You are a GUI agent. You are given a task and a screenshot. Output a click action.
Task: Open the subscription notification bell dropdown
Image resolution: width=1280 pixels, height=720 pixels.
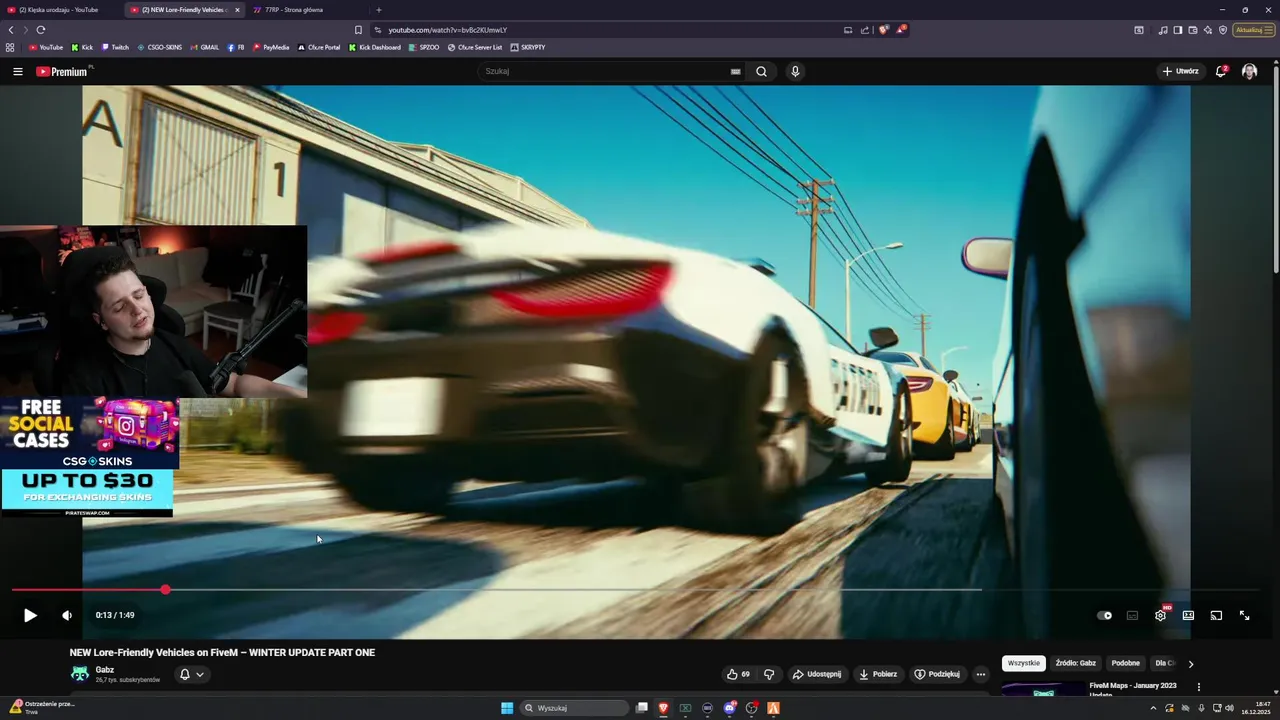coord(192,674)
